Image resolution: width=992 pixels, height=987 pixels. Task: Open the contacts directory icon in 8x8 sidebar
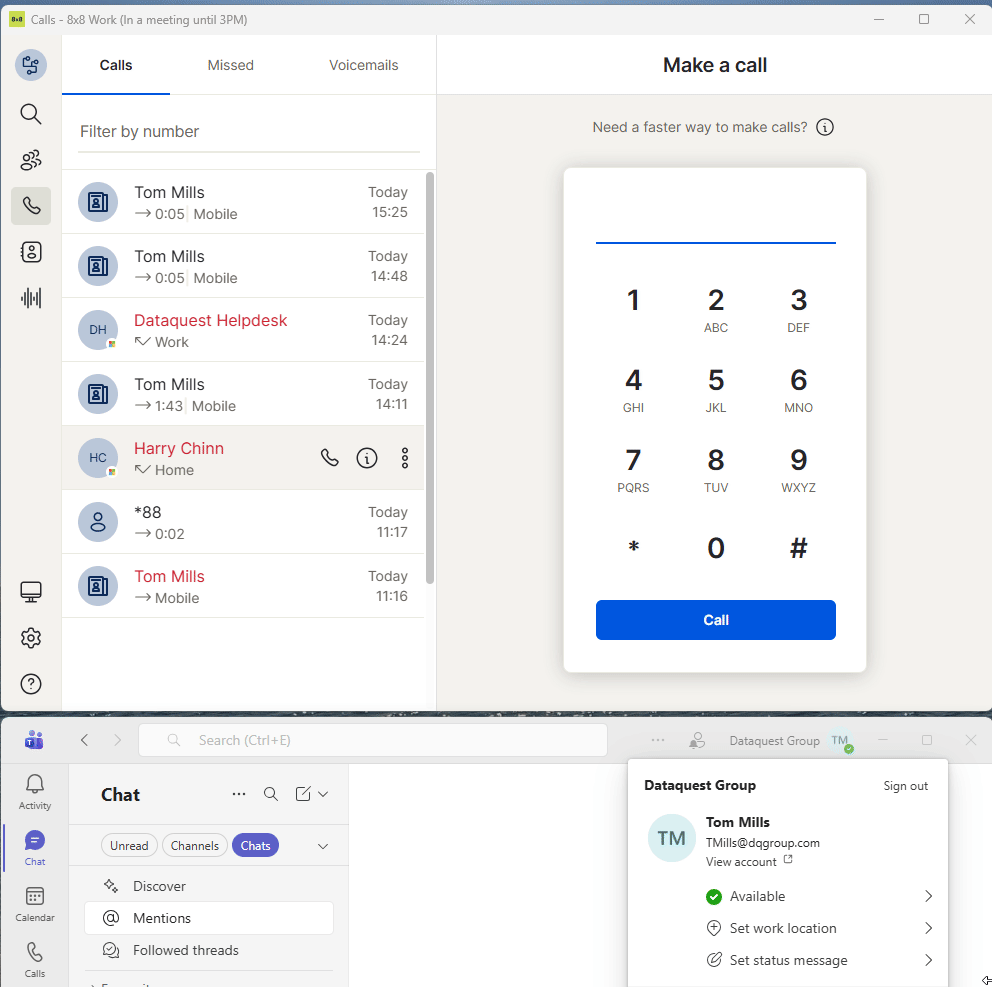pos(30,252)
